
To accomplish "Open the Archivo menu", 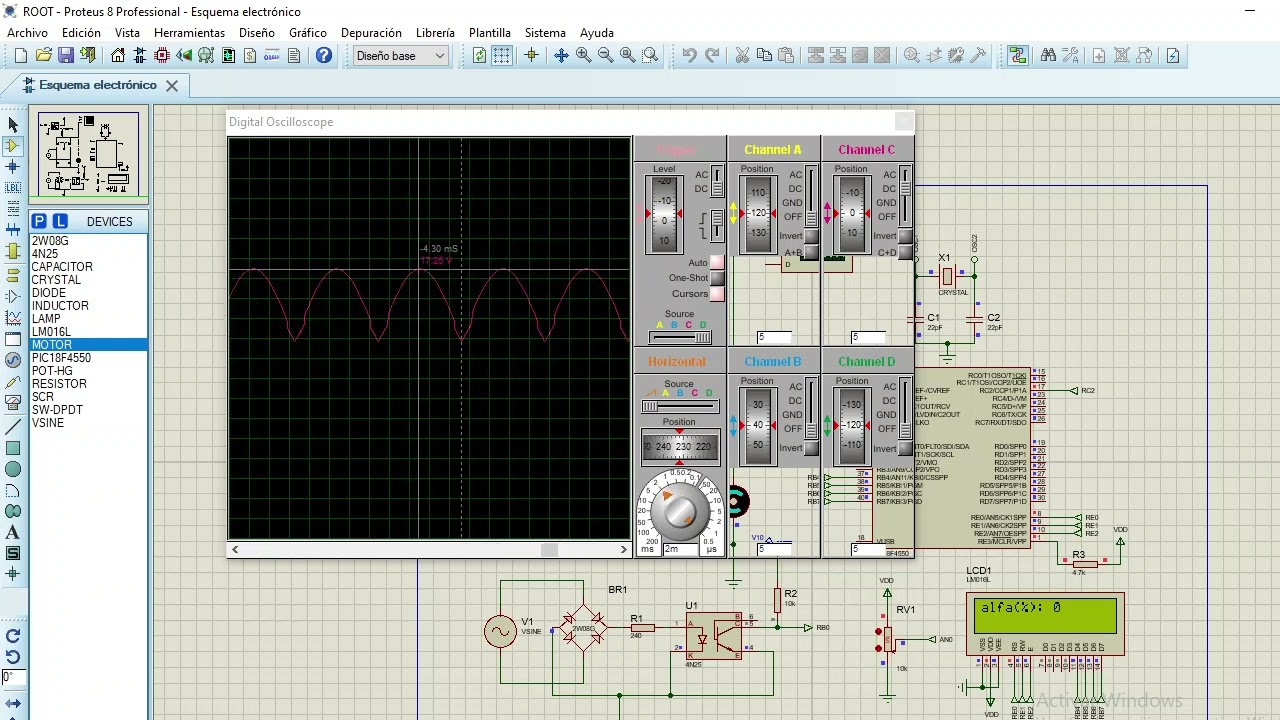I will [28, 33].
